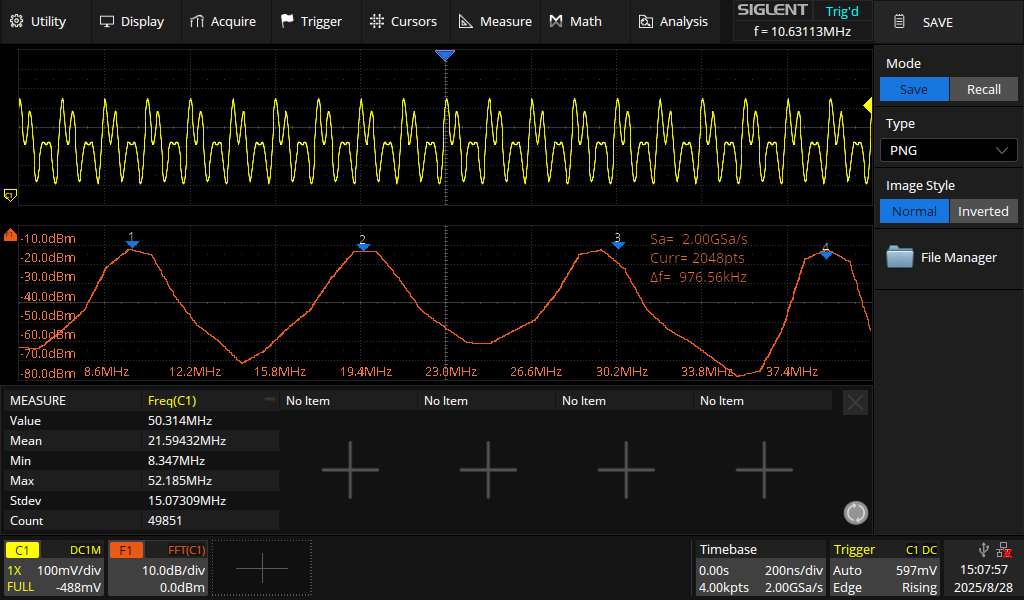Click the orange FFT reference level marker
The width and height of the screenshot is (1024, 600).
point(11,236)
